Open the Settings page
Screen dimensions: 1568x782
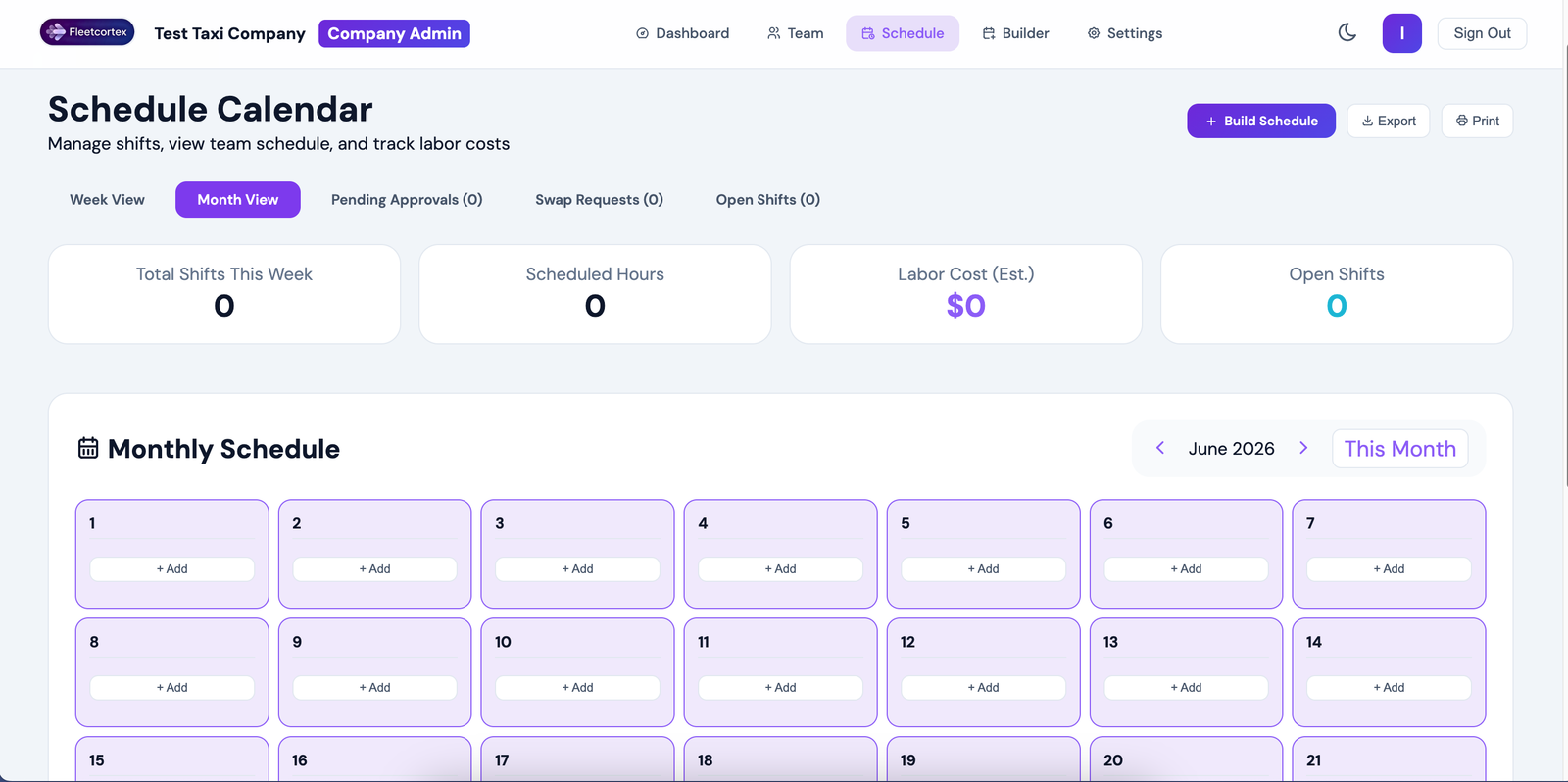[x=1125, y=33]
